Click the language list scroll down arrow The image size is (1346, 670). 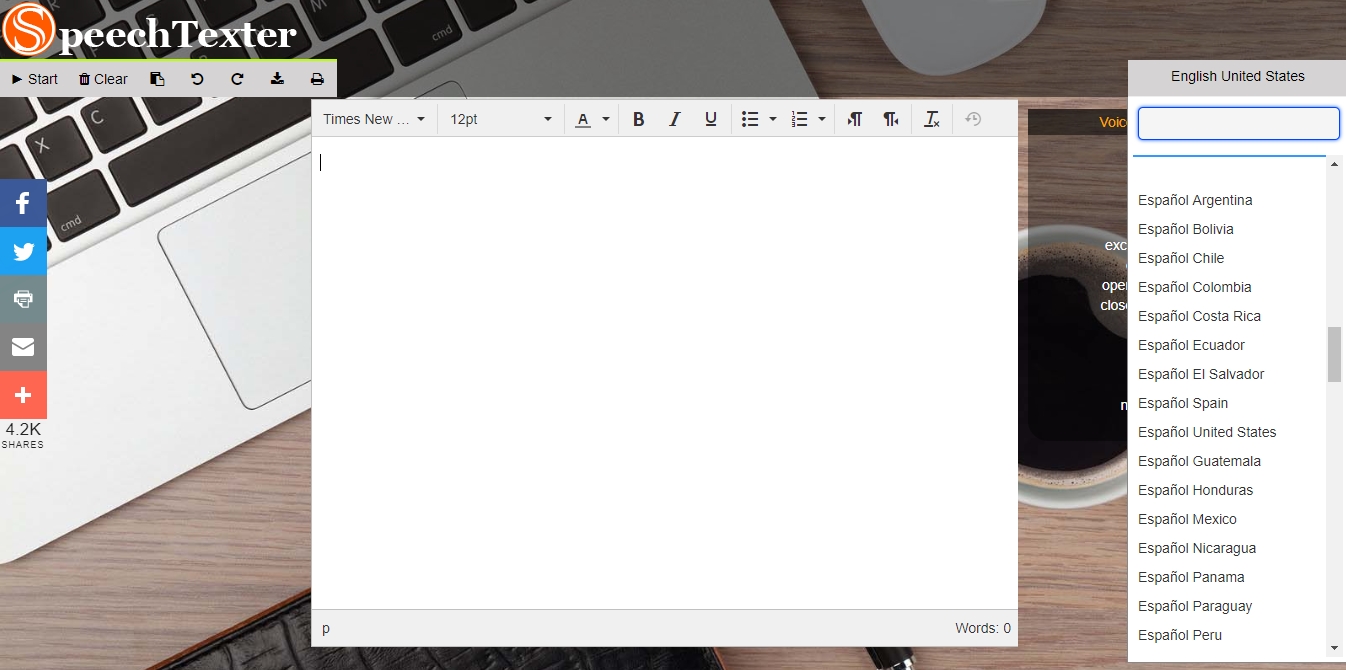click(x=1334, y=648)
